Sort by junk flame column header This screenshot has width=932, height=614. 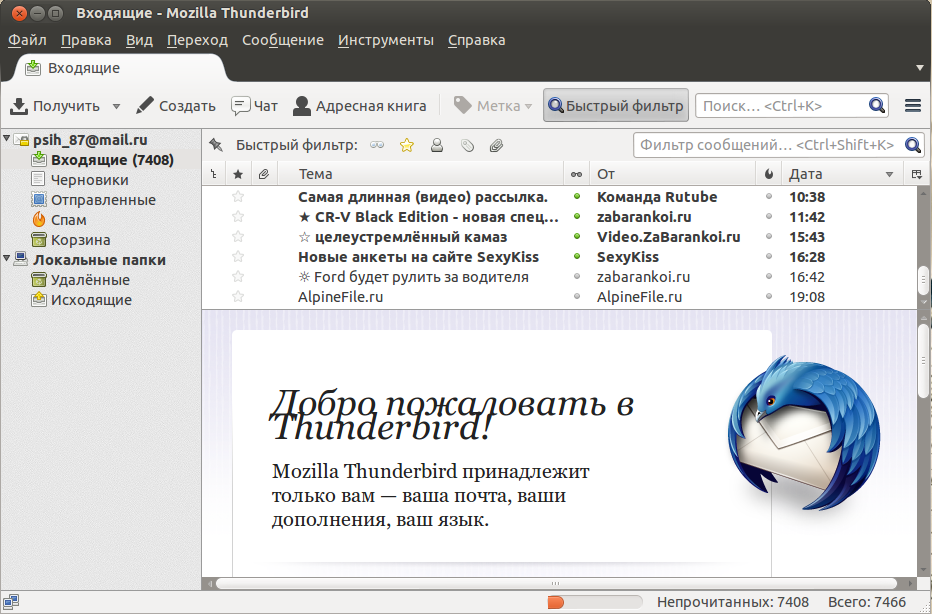coord(769,174)
